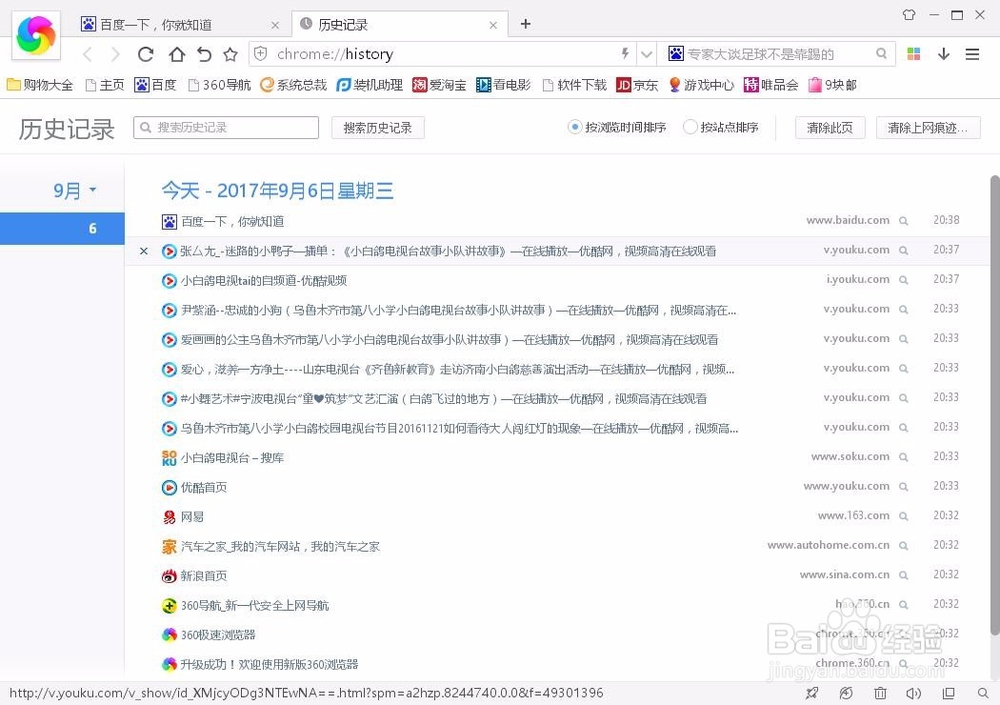Open the address bar dropdown arrow

[646, 54]
